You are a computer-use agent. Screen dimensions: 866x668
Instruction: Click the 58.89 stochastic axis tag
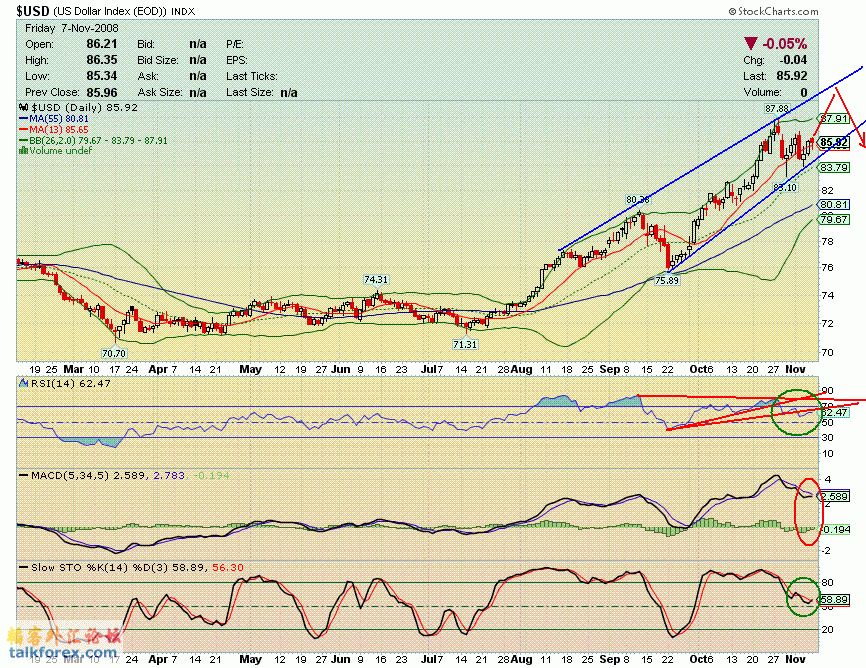point(834,599)
